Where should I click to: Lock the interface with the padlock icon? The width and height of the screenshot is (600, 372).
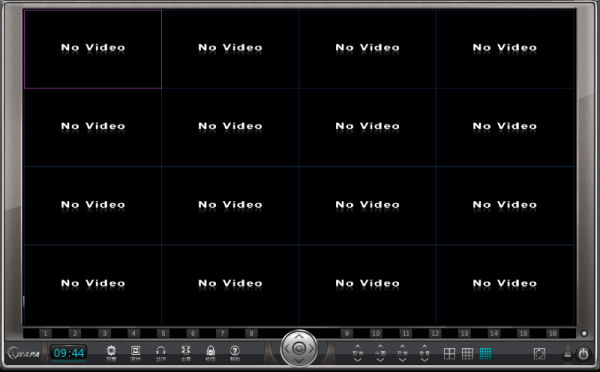pyautogui.click(x=210, y=351)
